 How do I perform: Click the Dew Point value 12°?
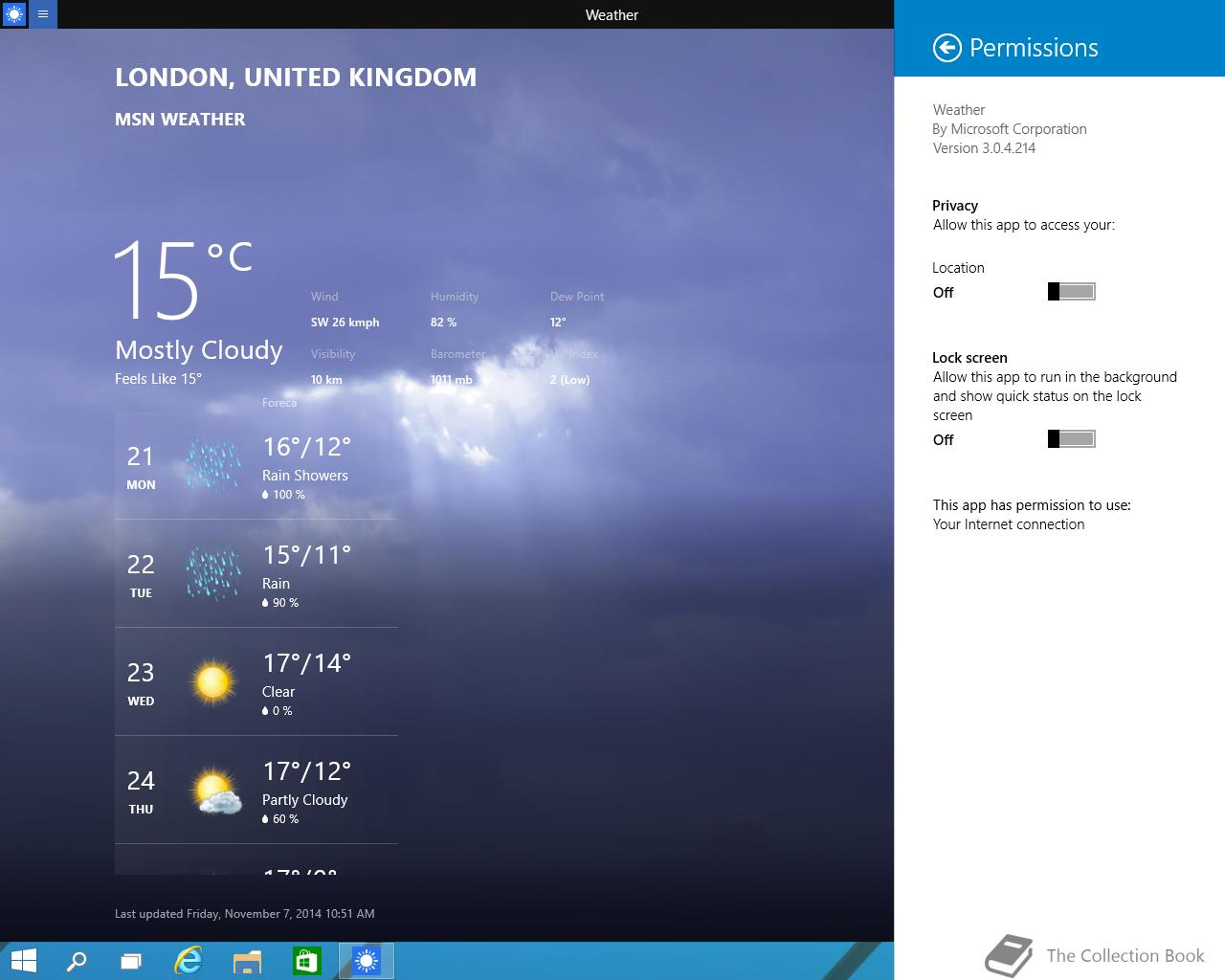point(558,323)
